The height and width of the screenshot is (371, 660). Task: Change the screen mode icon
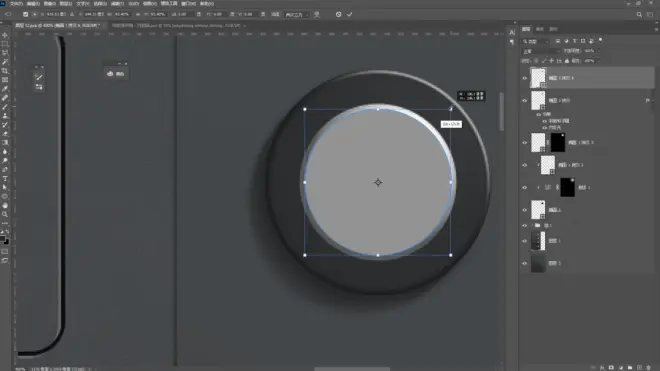pyautogui.click(x=5, y=261)
